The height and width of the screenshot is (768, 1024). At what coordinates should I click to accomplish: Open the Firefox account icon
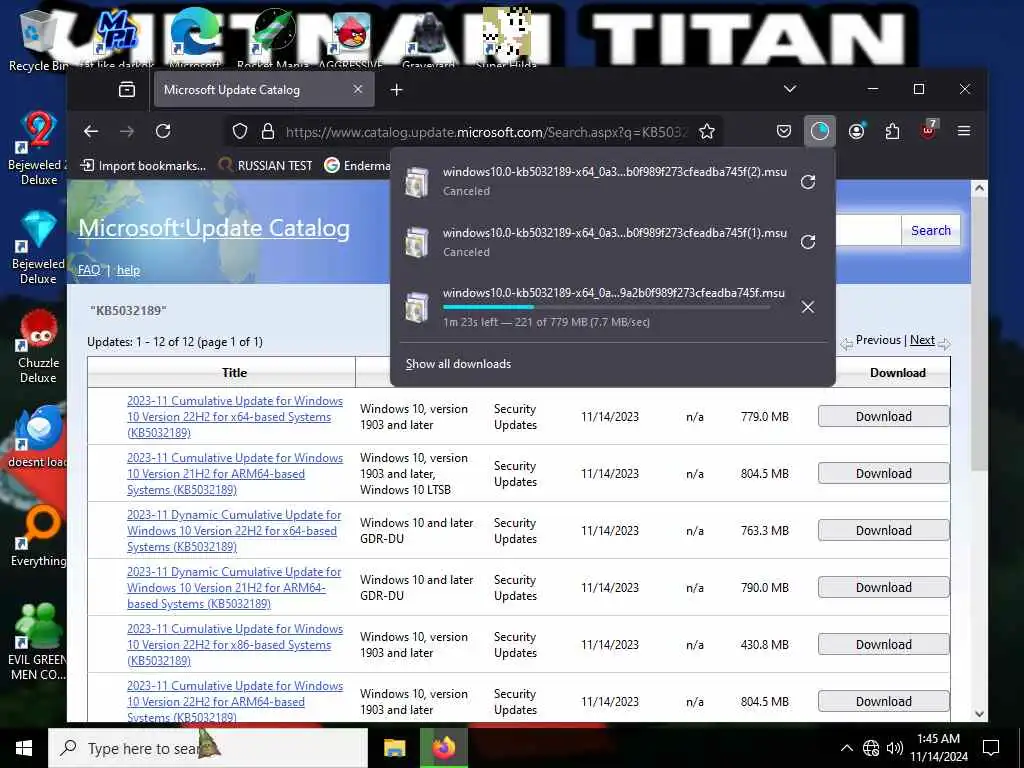[x=856, y=131]
